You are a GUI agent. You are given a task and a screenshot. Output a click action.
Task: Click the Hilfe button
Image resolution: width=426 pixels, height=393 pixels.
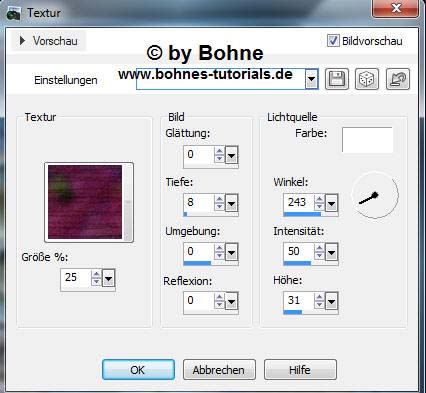(x=300, y=370)
